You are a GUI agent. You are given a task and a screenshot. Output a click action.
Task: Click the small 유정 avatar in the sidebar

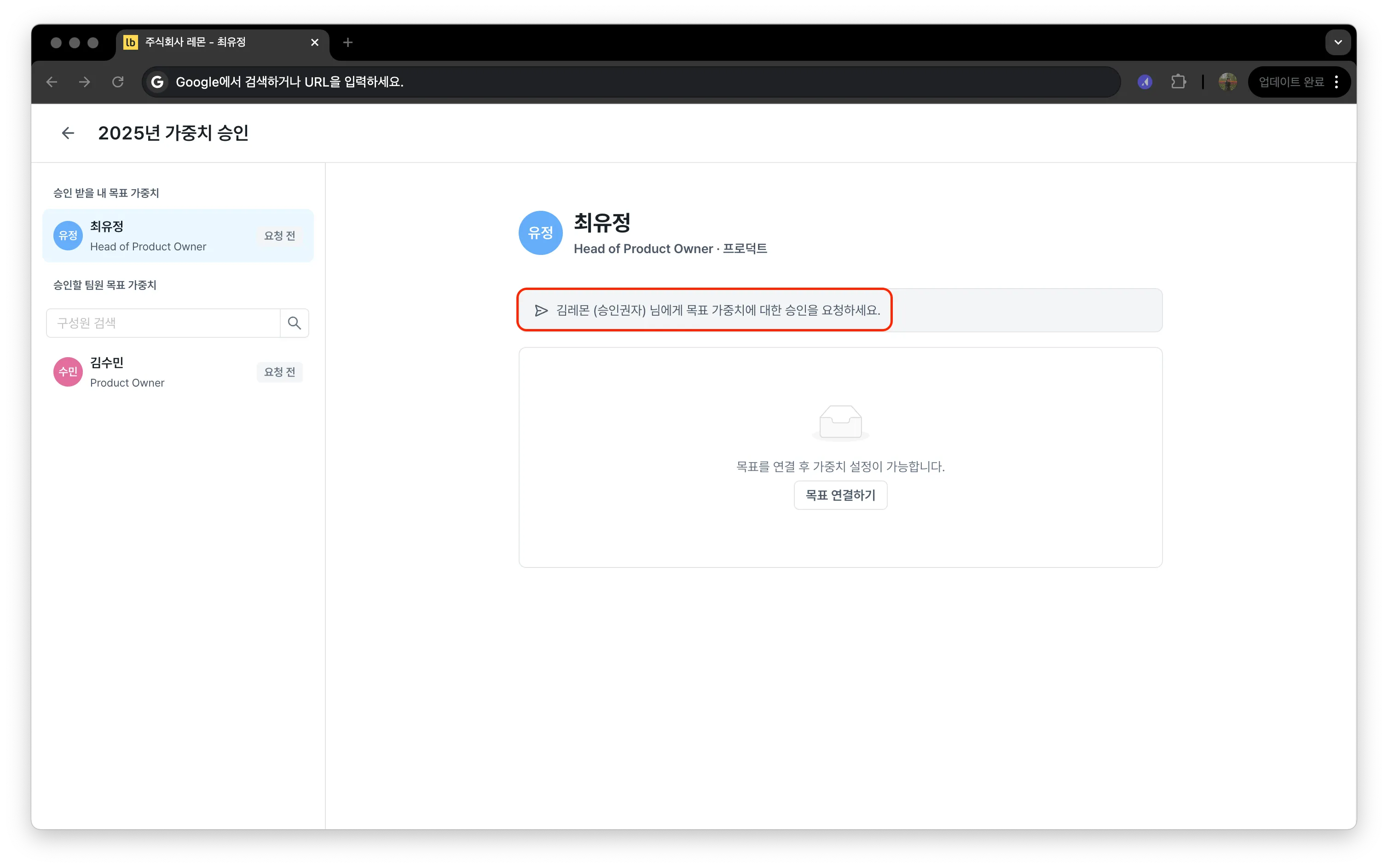[68, 235]
